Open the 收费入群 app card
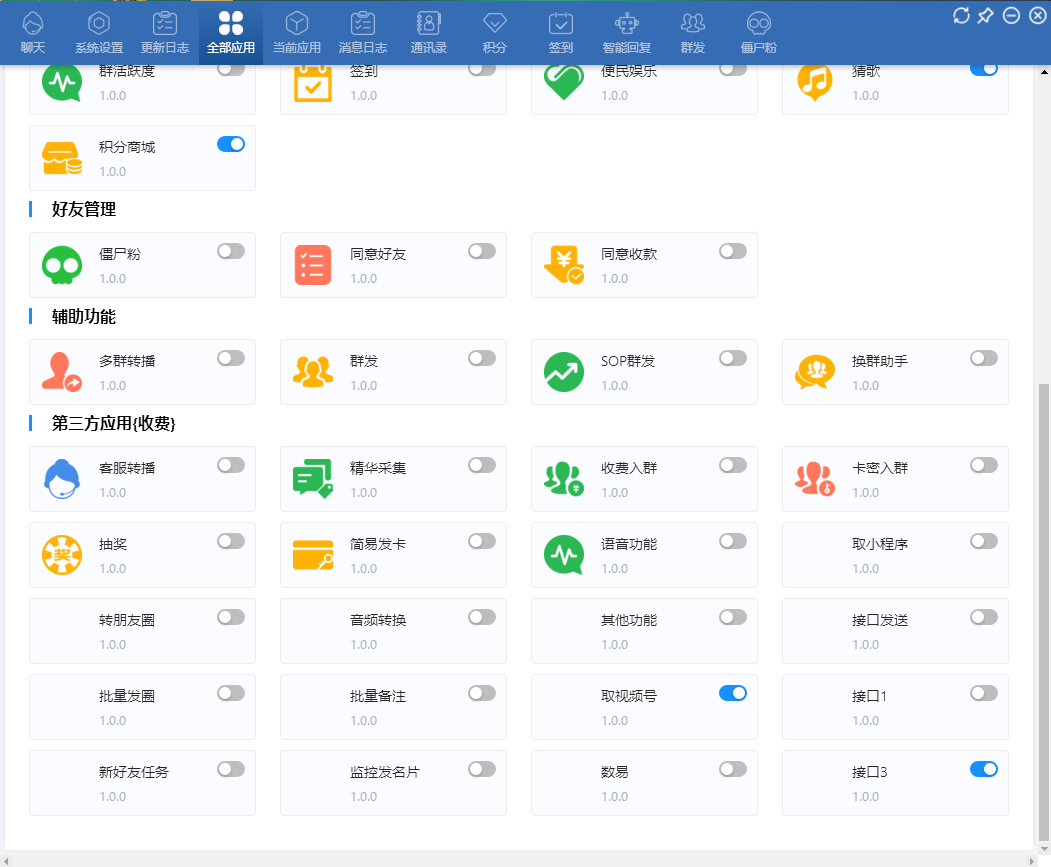The image size is (1051, 867). pyautogui.click(x=644, y=479)
